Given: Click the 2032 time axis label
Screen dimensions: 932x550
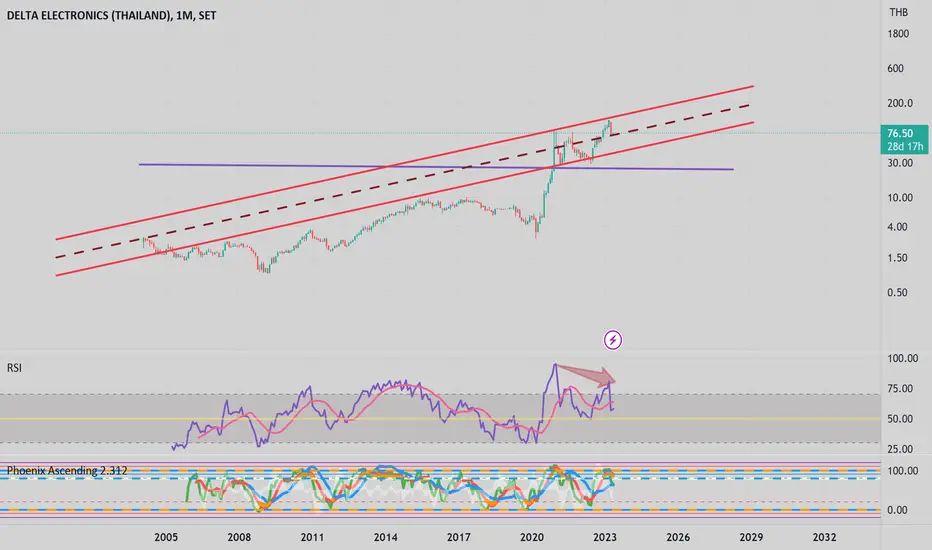Looking at the screenshot, I should click(824, 538).
